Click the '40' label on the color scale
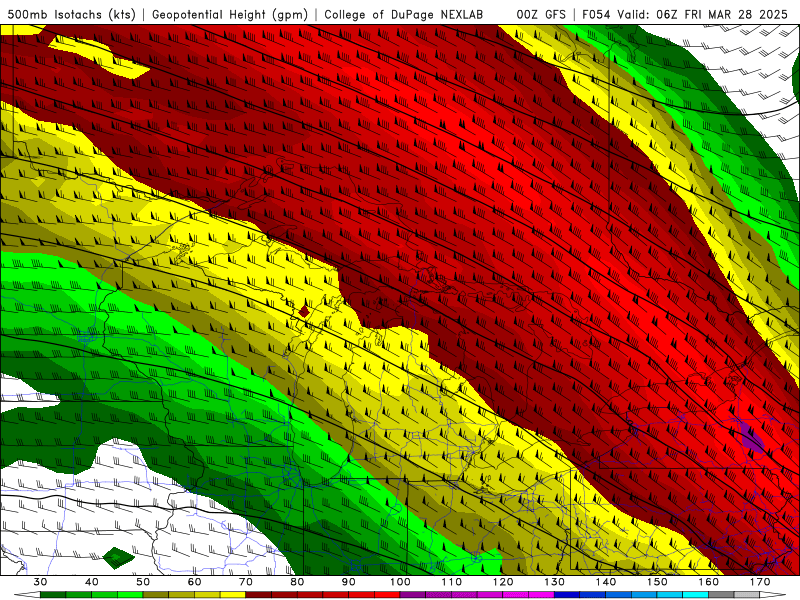Image resolution: width=800 pixels, height=600 pixels. 91,582
